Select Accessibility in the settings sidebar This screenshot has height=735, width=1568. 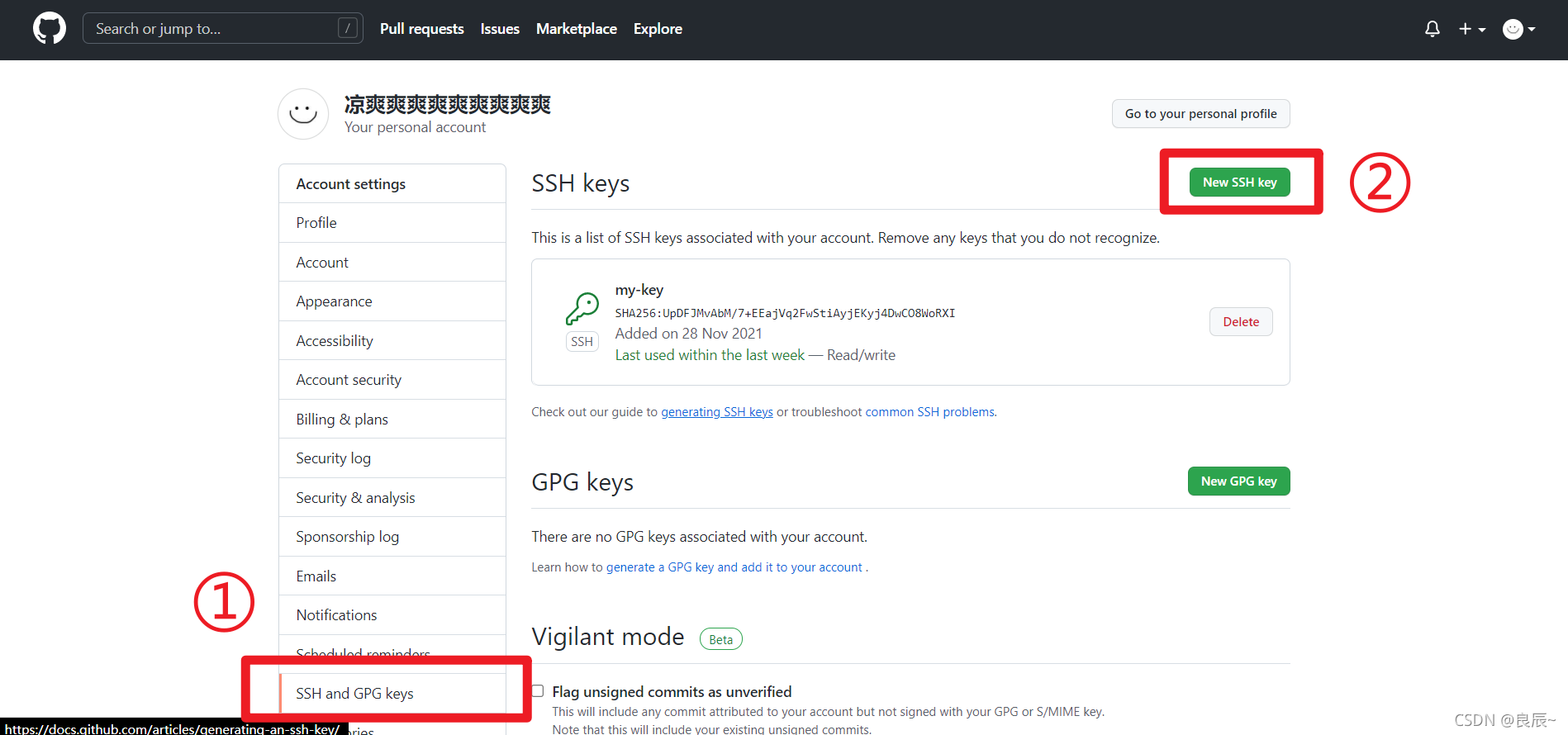click(392, 341)
